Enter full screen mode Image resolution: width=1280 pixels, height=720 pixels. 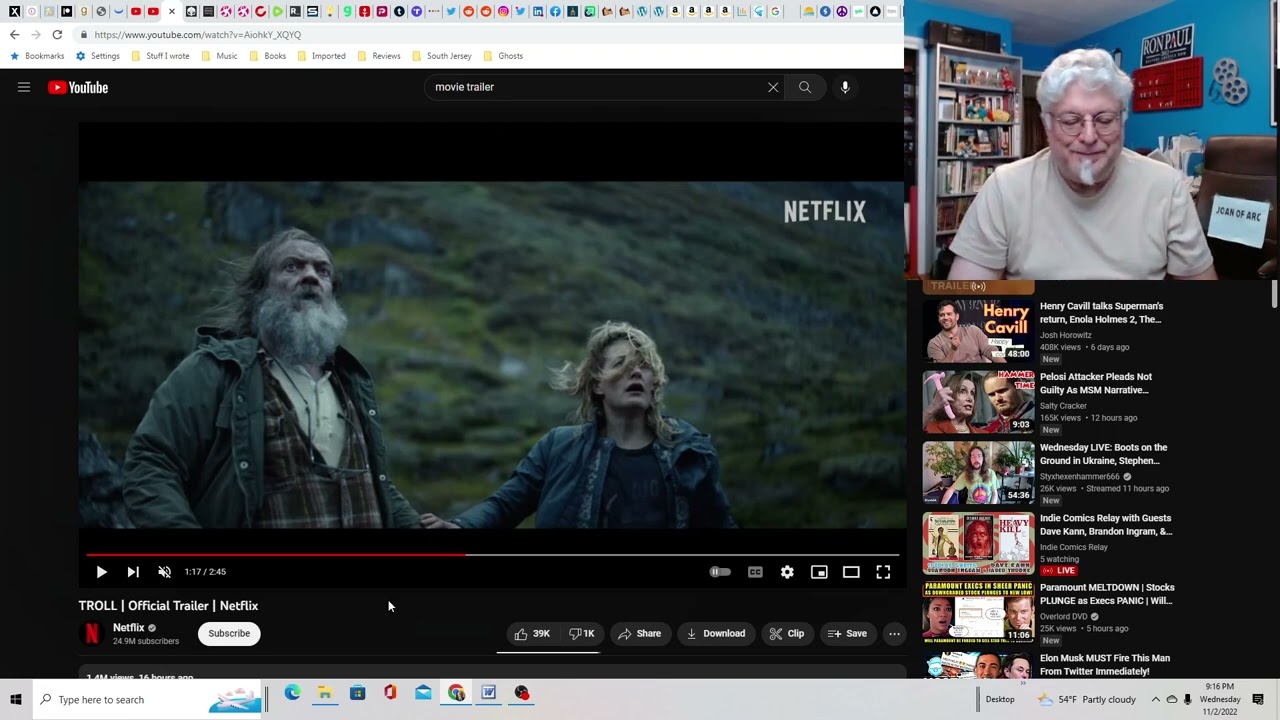coord(883,572)
